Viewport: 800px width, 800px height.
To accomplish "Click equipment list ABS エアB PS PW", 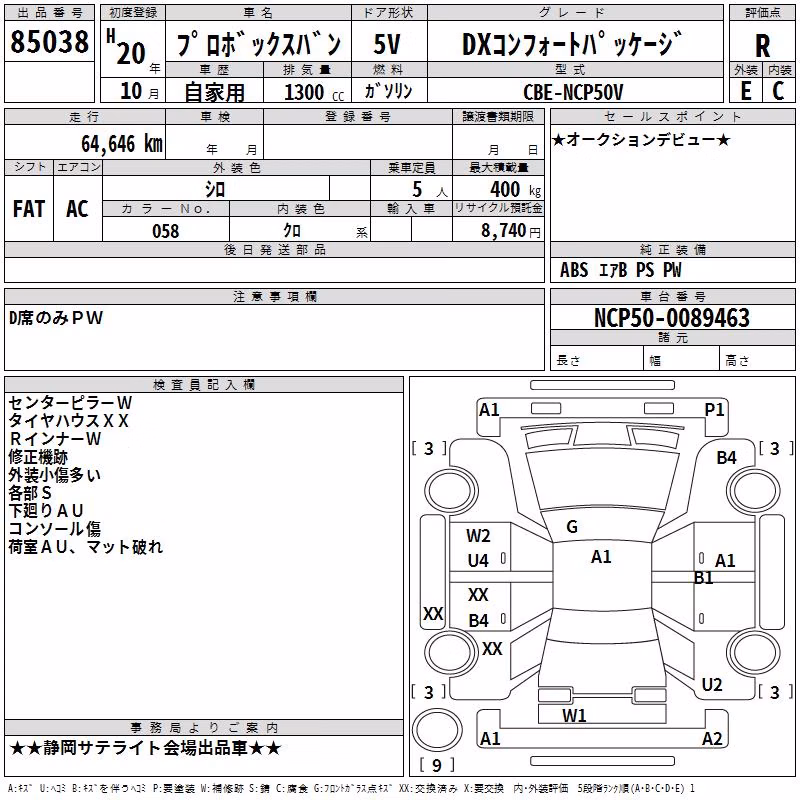I will tap(620, 270).
